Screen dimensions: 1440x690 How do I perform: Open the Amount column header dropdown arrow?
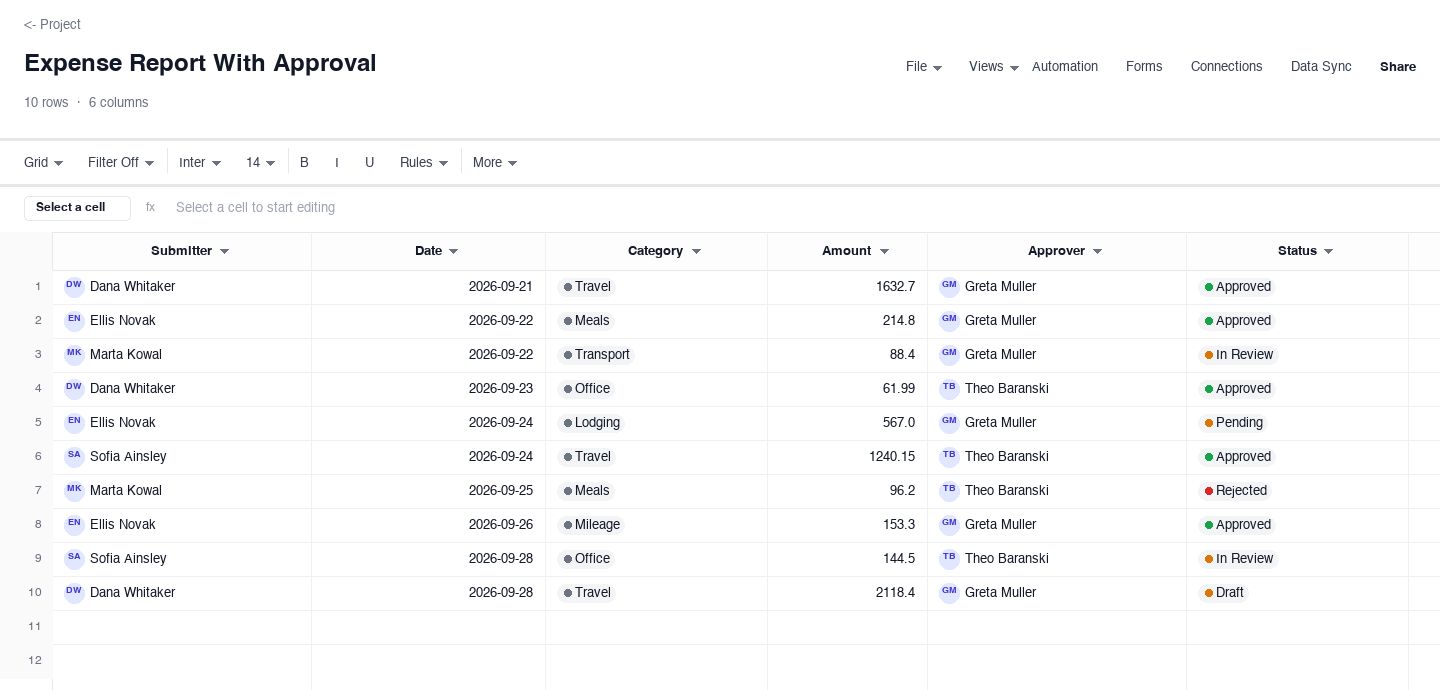pos(885,251)
